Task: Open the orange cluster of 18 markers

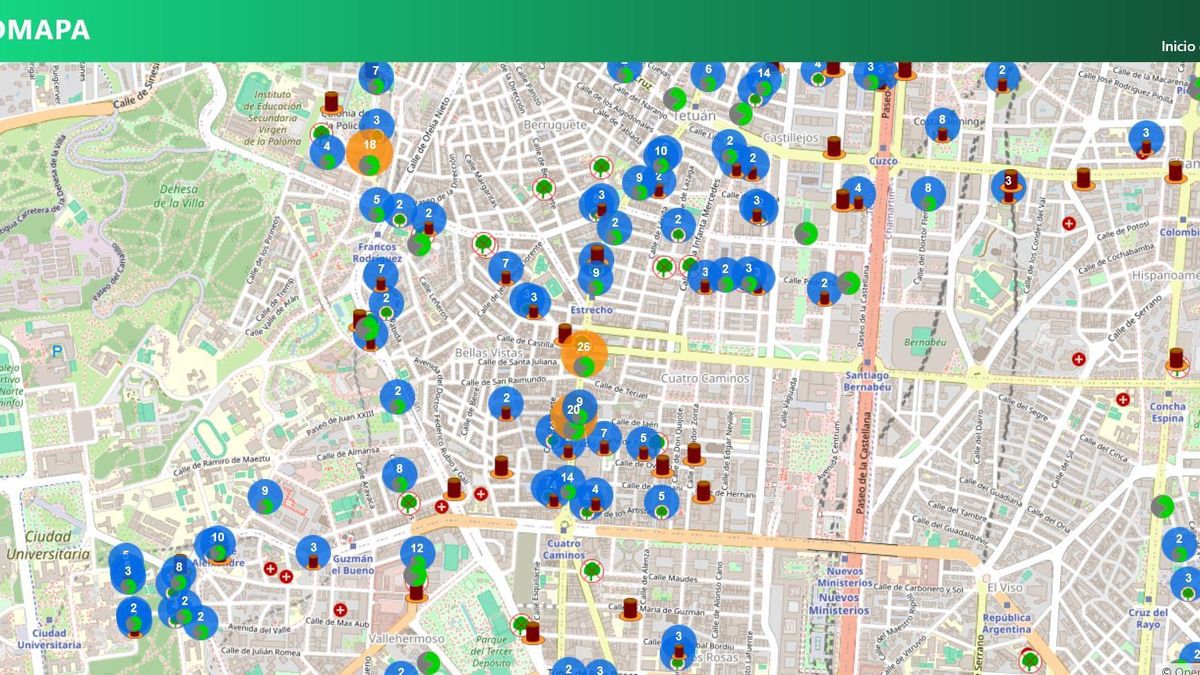Action: point(369,152)
